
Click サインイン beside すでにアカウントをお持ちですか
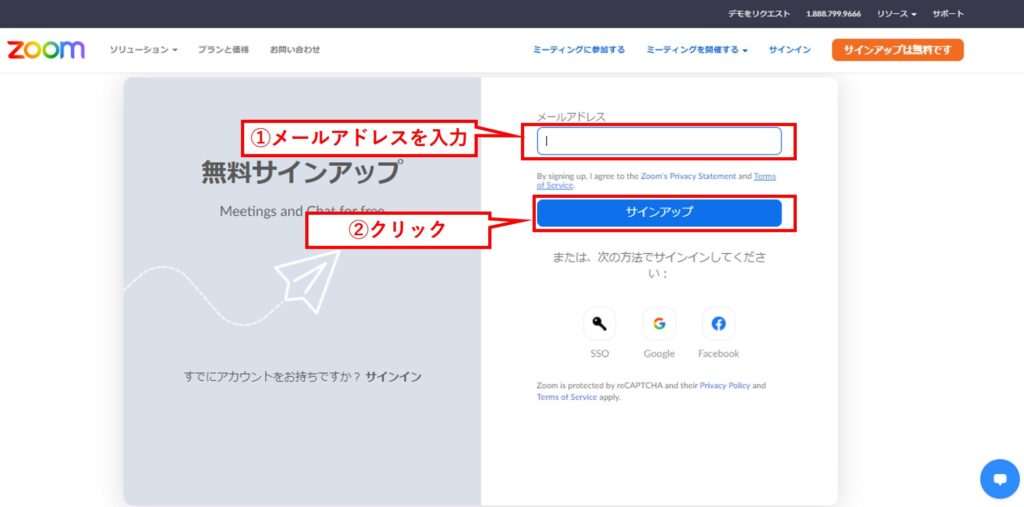(393, 377)
